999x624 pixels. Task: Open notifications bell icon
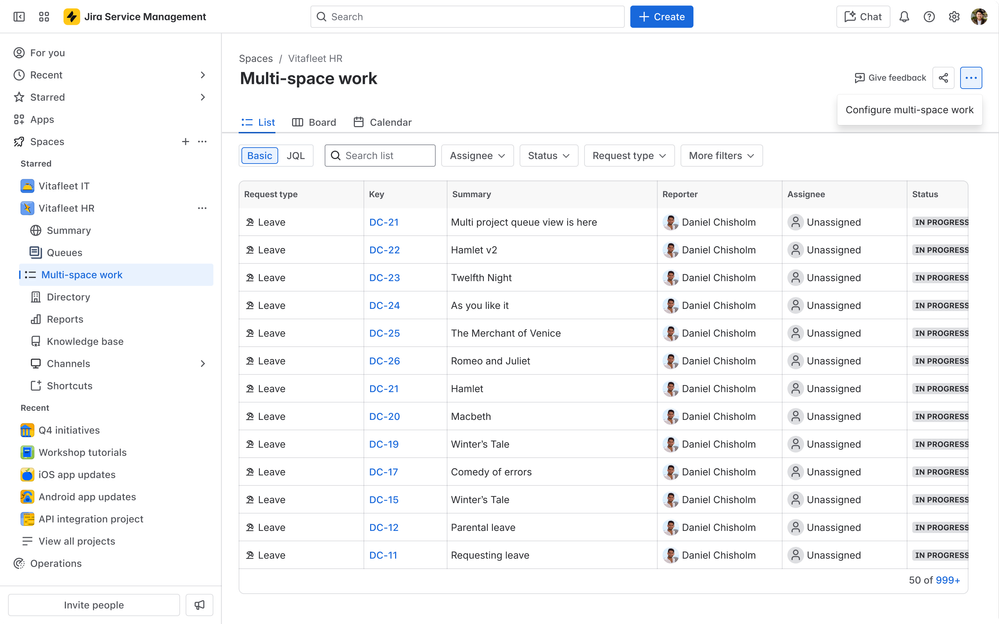point(904,17)
